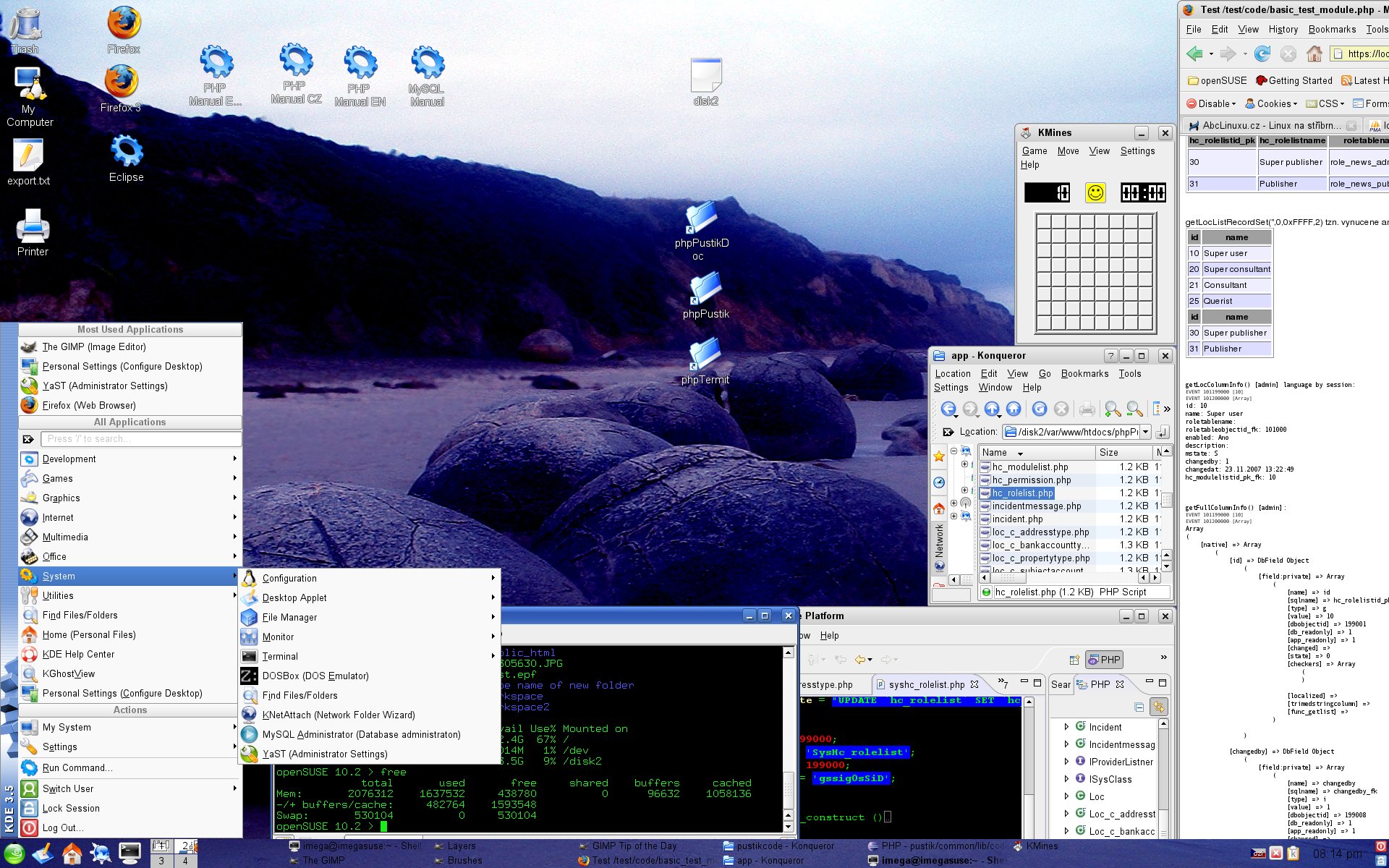Show hidden editor tabs with Eclipse's »7 chevron
Image resolution: width=1389 pixels, height=868 pixels.
(1003, 683)
